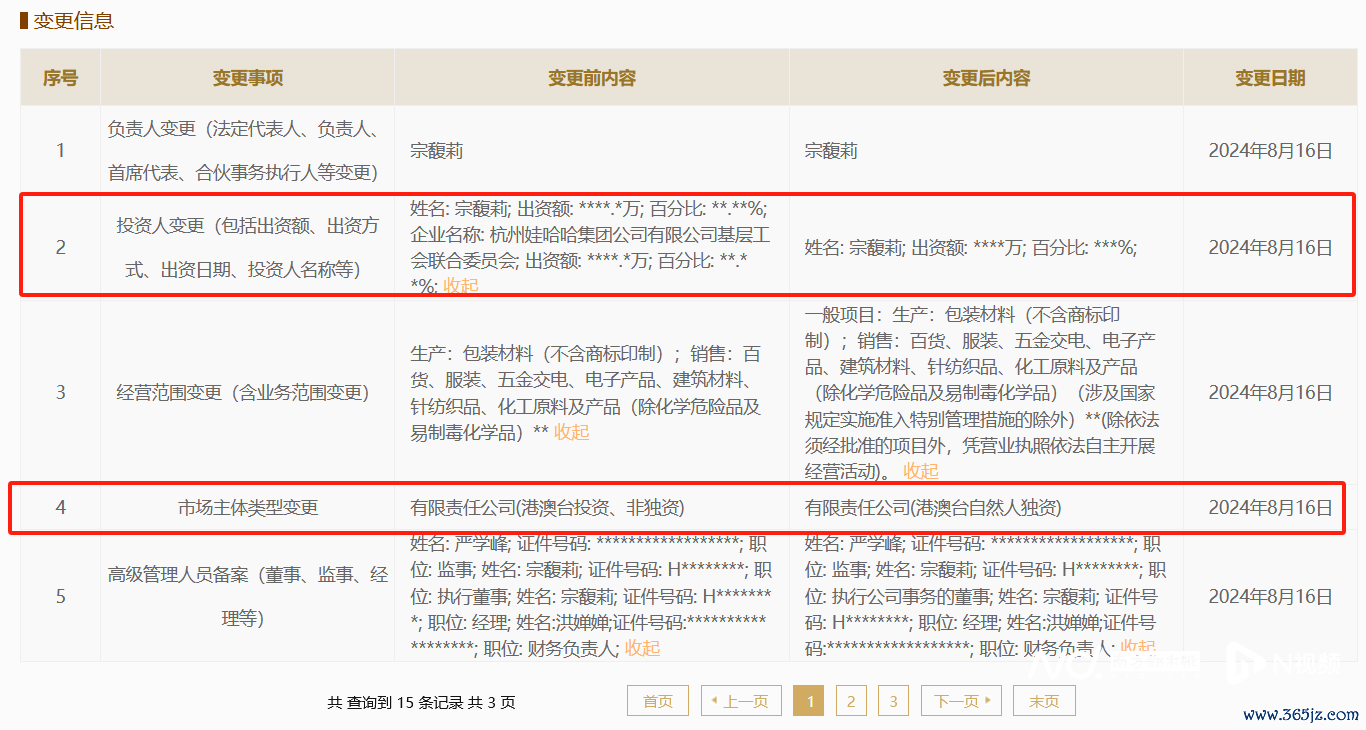1366x730 pixels.
Task: Click row 2 after-change investor text
Action: tap(970, 248)
